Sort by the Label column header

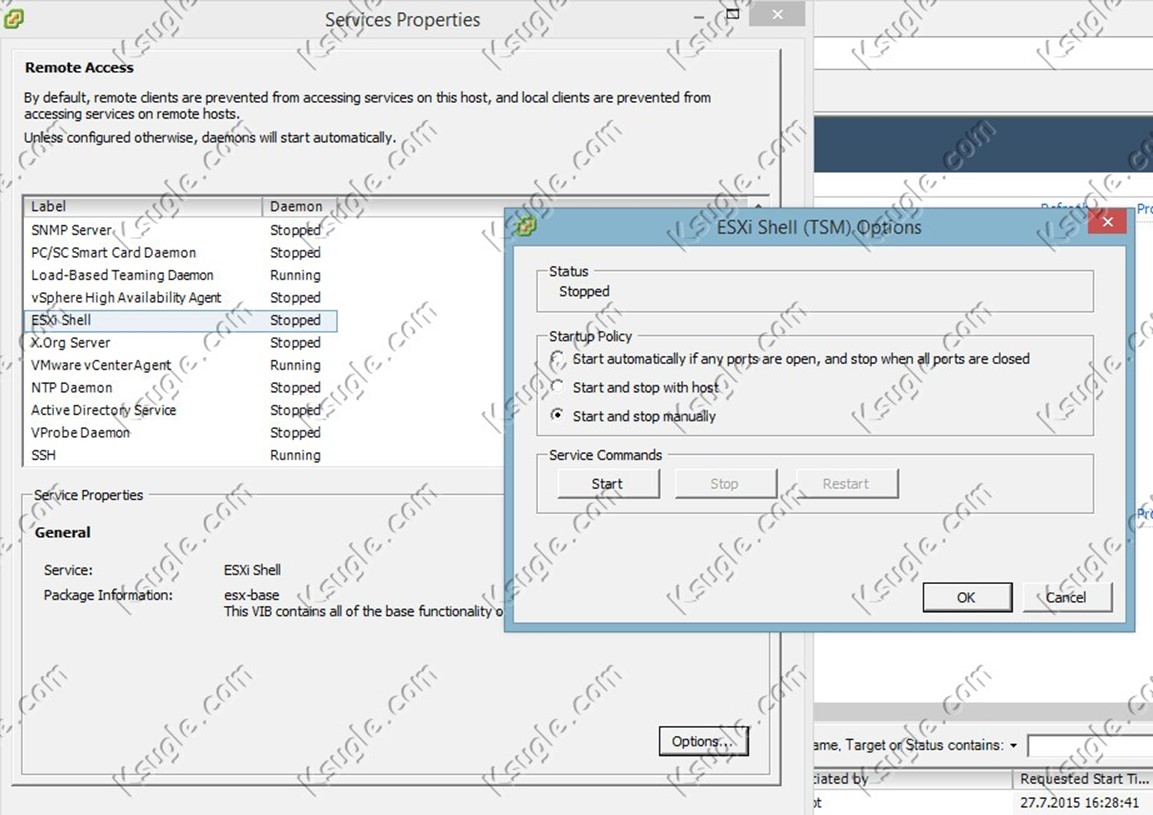point(143,207)
